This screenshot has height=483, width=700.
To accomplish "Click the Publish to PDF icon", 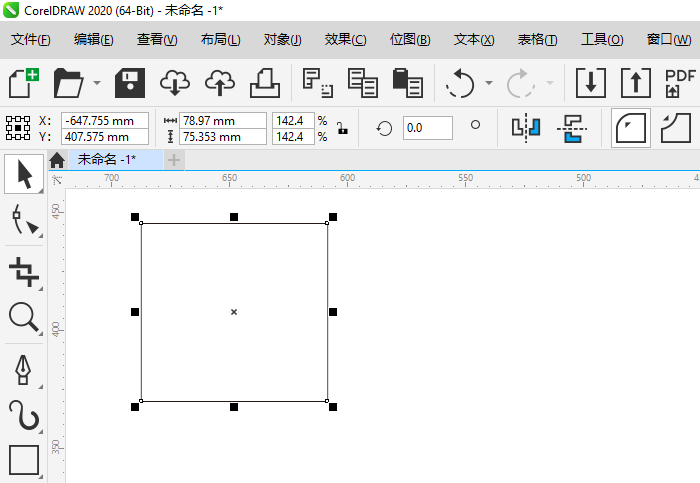I will tap(680, 82).
